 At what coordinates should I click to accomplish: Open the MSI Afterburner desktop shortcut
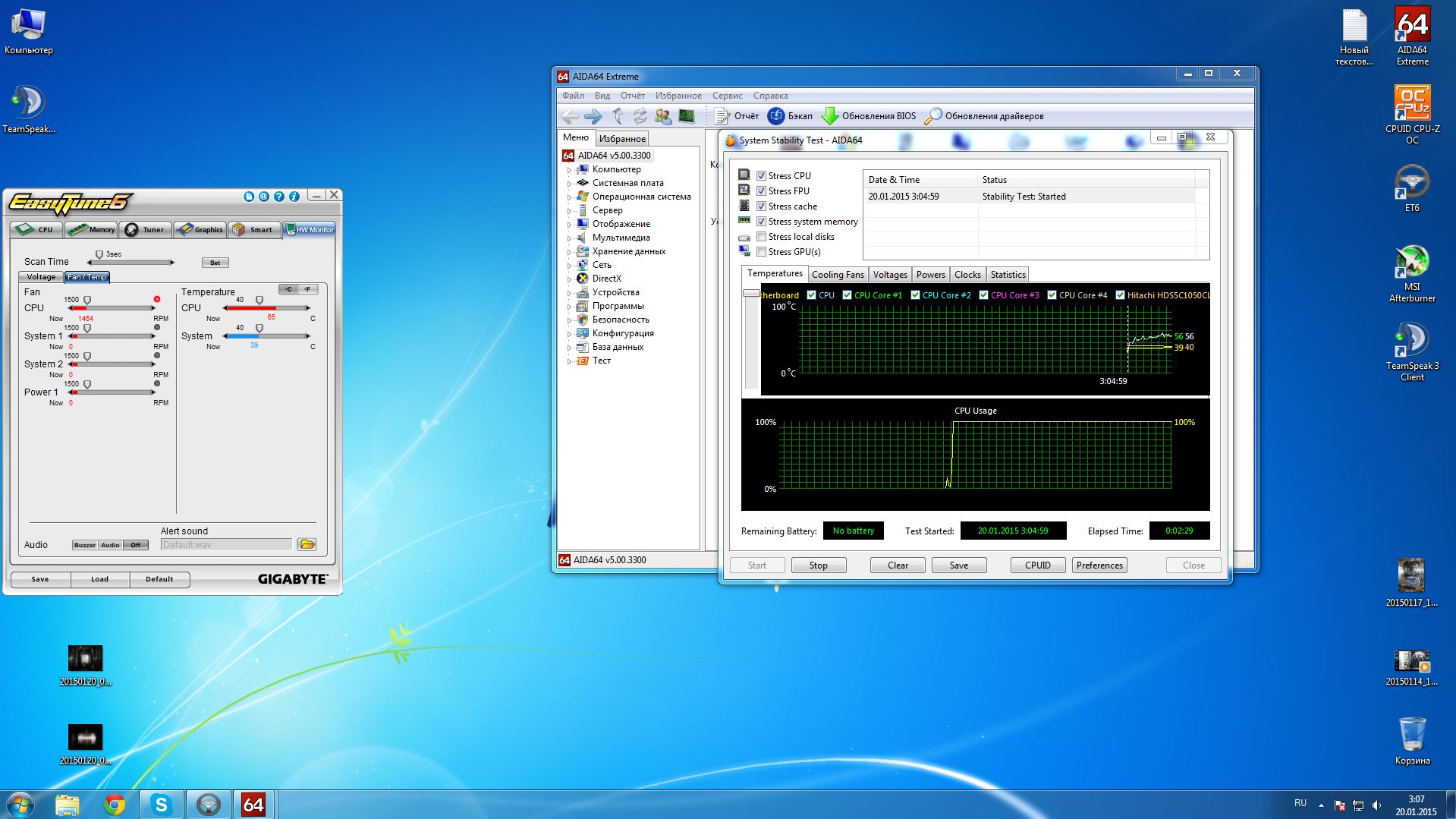1412,273
